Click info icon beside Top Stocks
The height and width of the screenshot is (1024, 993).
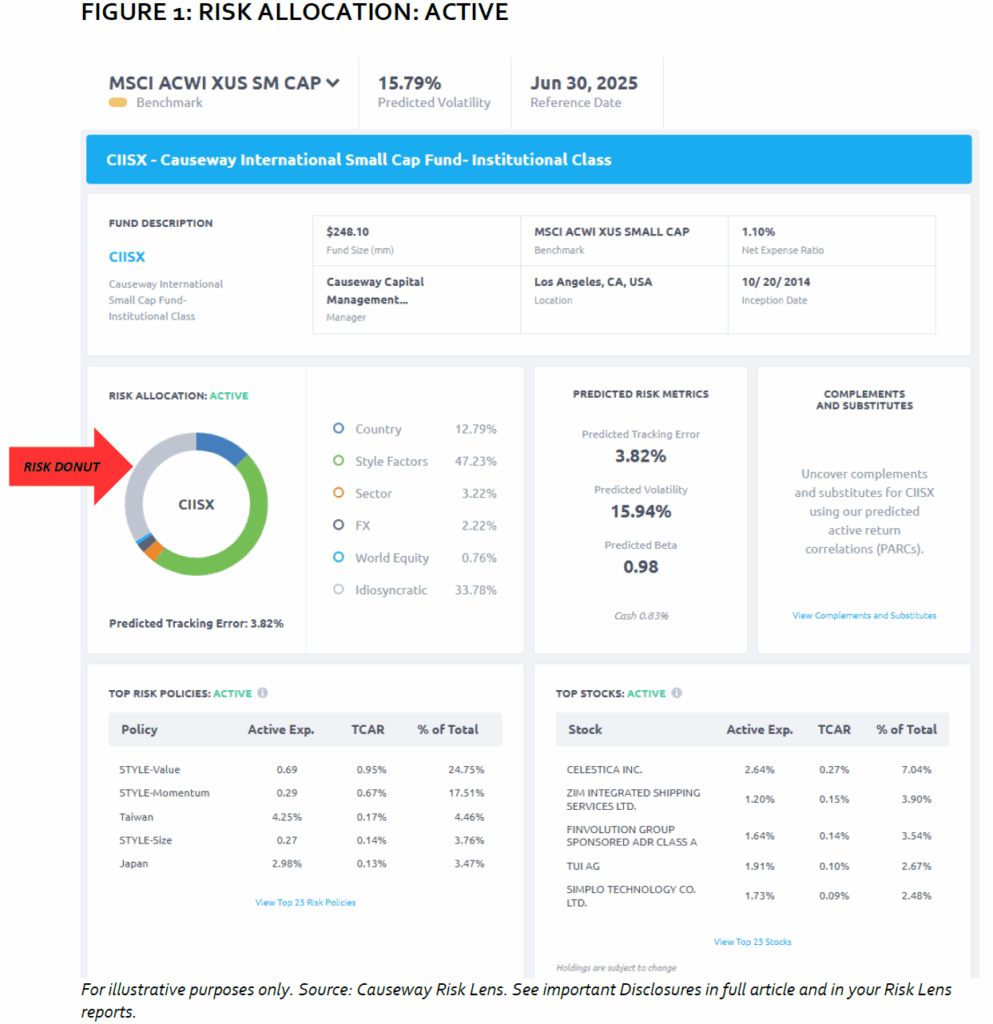[676, 693]
